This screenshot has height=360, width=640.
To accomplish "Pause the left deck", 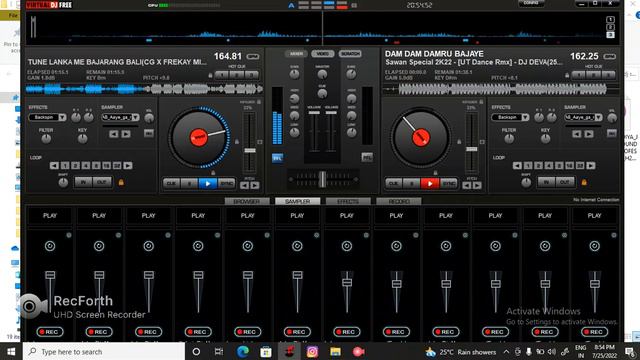I will tap(189, 184).
